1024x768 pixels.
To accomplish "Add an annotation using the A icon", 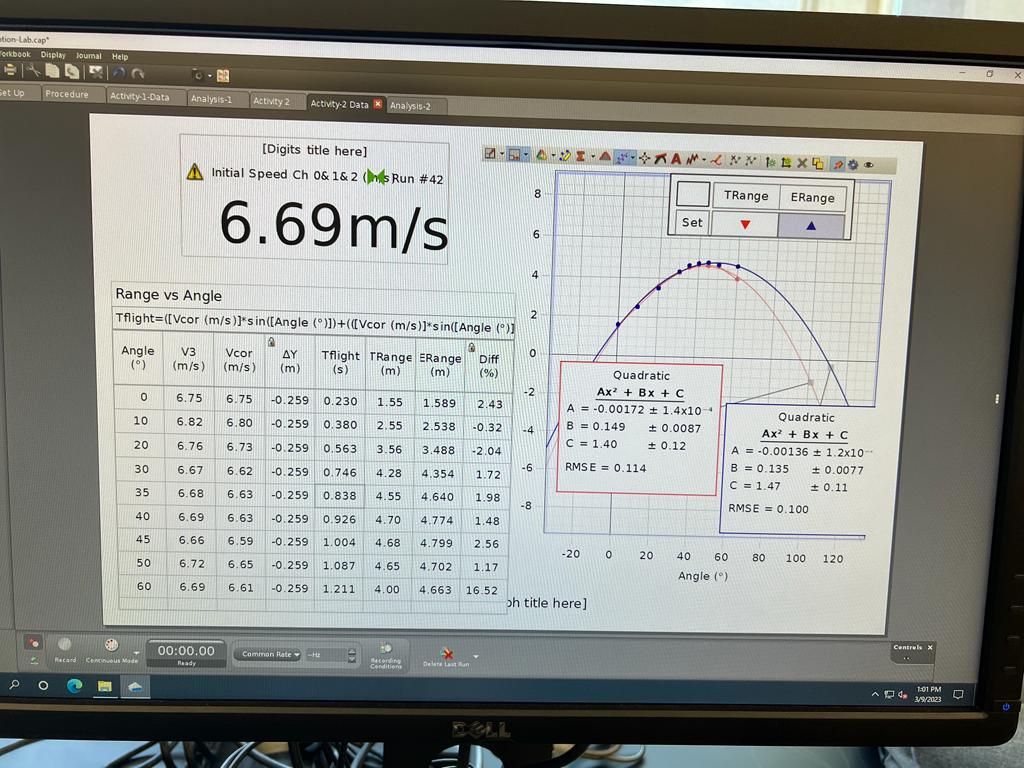I will (x=676, y=156).
